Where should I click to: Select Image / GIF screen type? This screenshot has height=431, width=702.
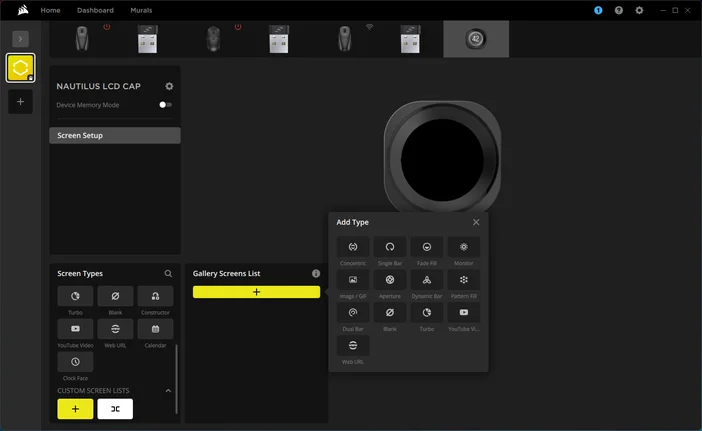click(x=353, y=280)
